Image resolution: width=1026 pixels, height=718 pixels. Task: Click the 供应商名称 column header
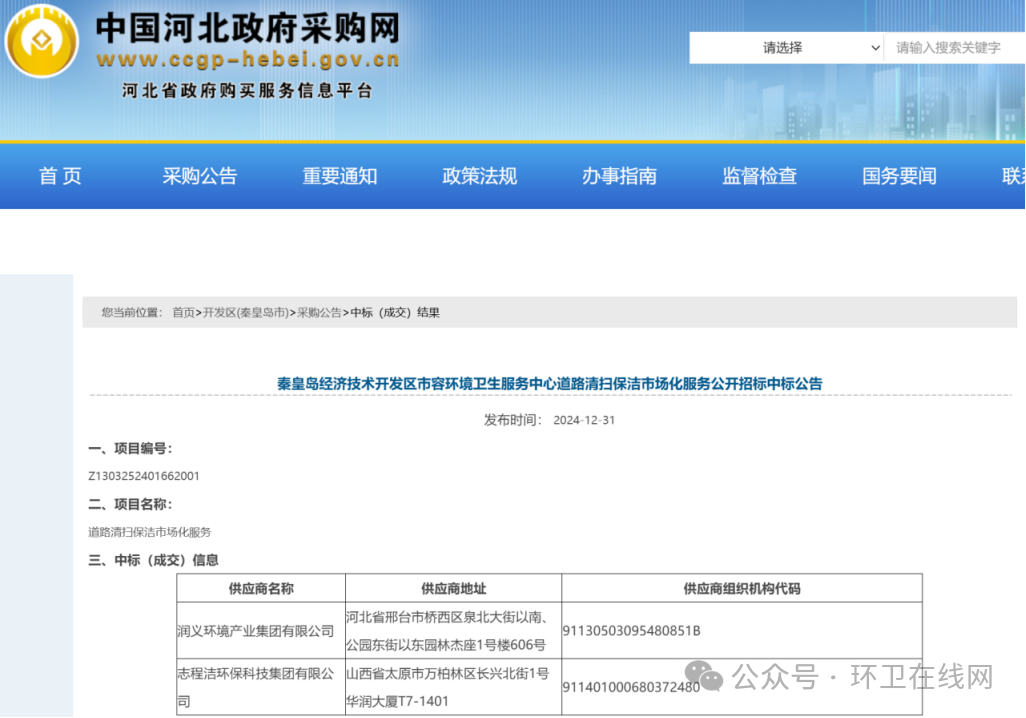[x=261, y=588]
